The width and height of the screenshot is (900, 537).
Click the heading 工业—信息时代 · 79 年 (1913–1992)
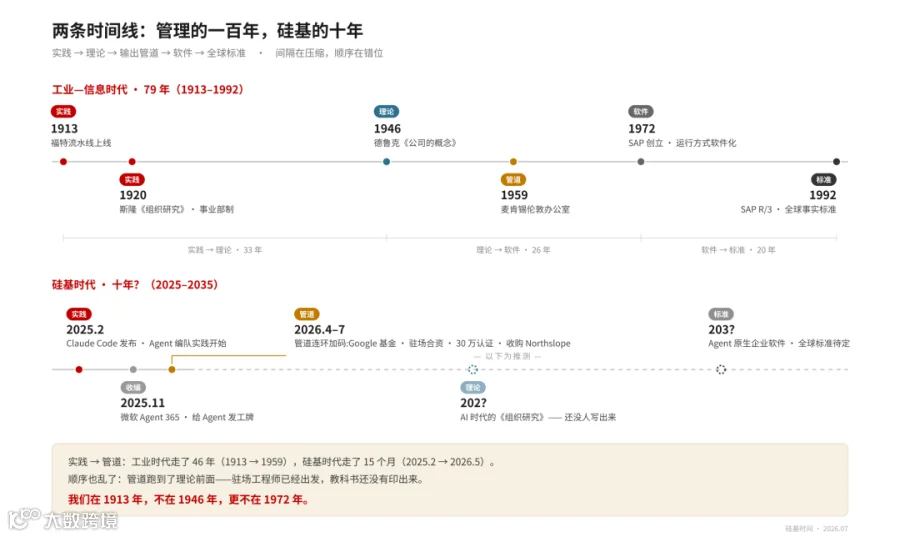[149, 90]
